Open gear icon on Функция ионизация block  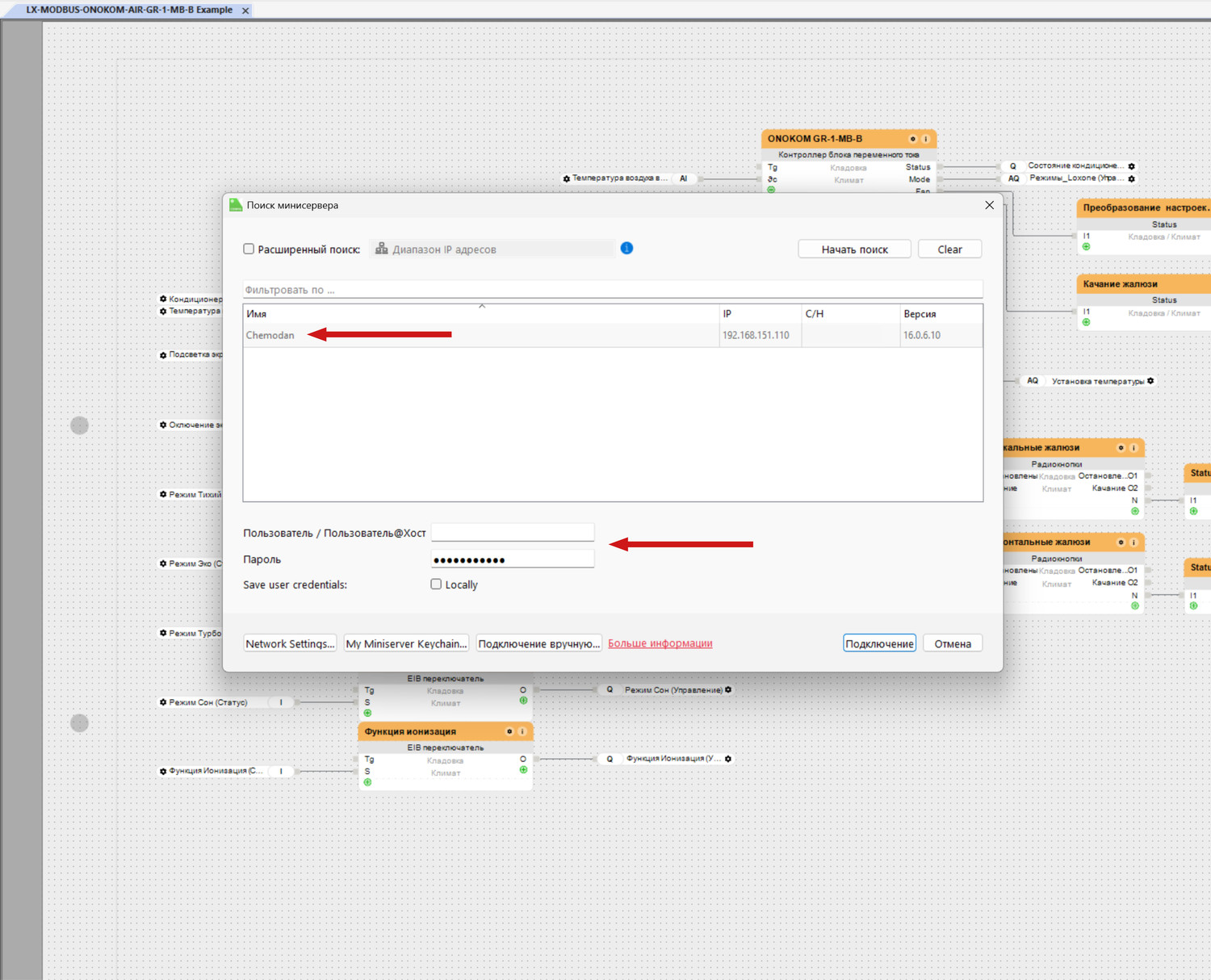pos(509,731)
